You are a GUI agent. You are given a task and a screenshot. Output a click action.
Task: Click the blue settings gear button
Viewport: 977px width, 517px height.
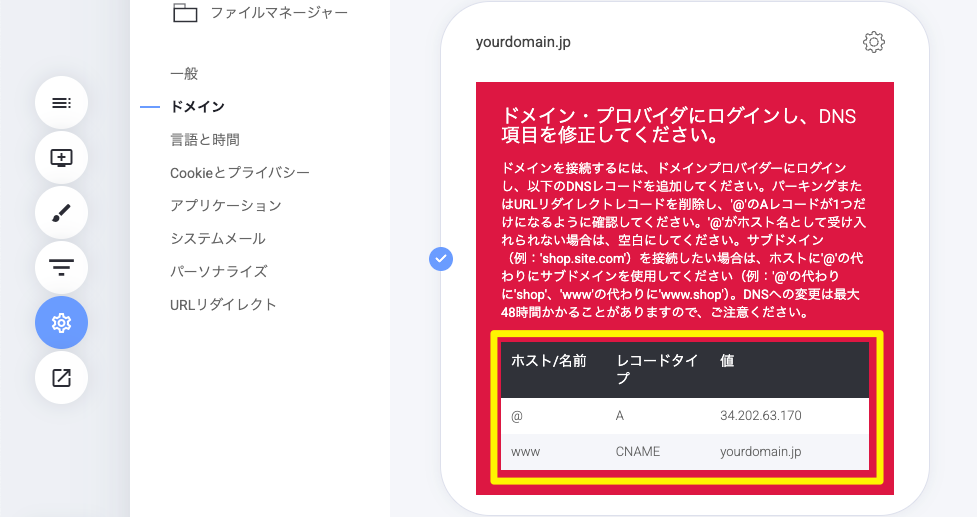click(x=61, y=322)
